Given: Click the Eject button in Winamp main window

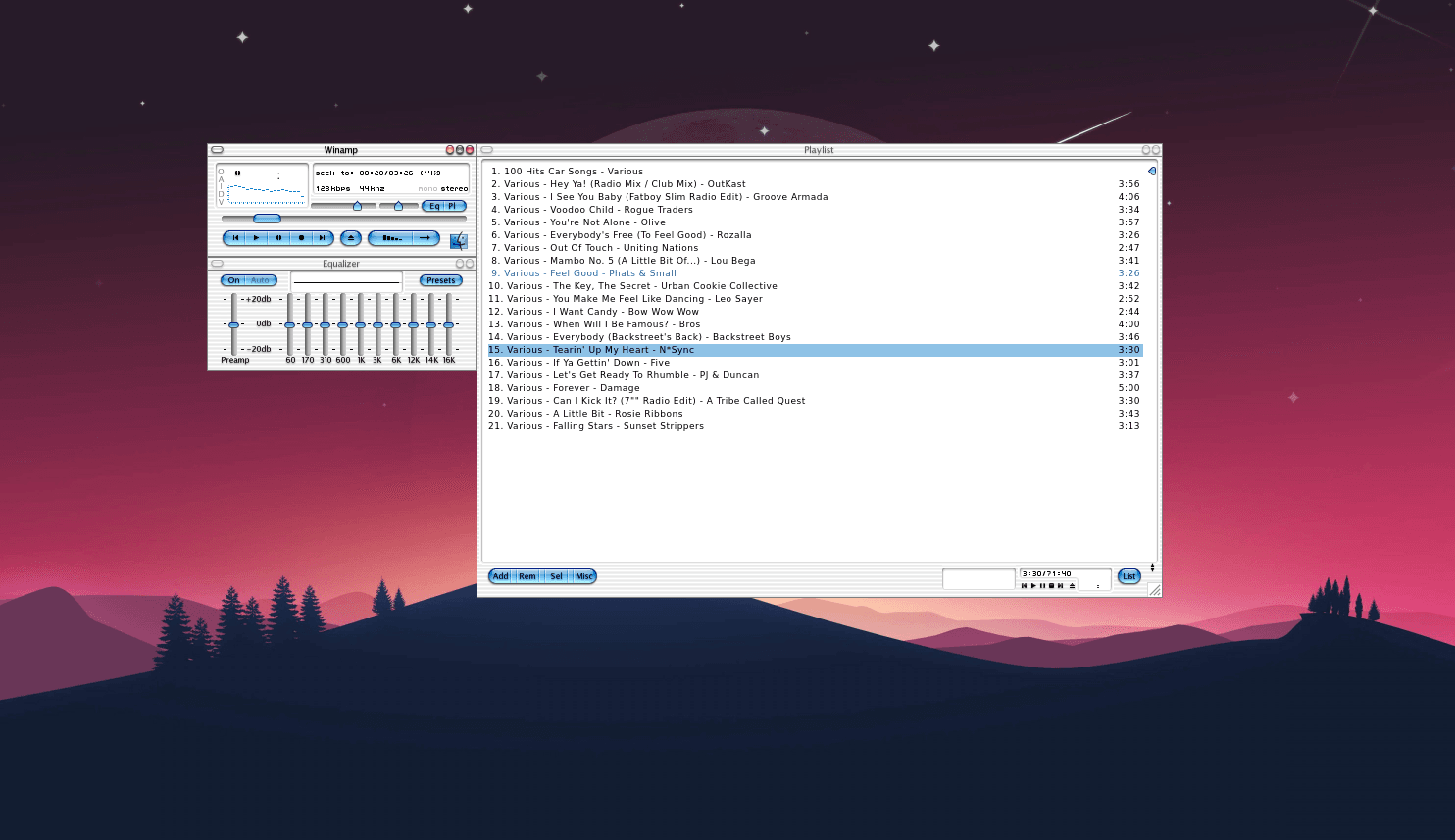Looking at the screenshot, I should pyautogui.click(x=351, y=238).
